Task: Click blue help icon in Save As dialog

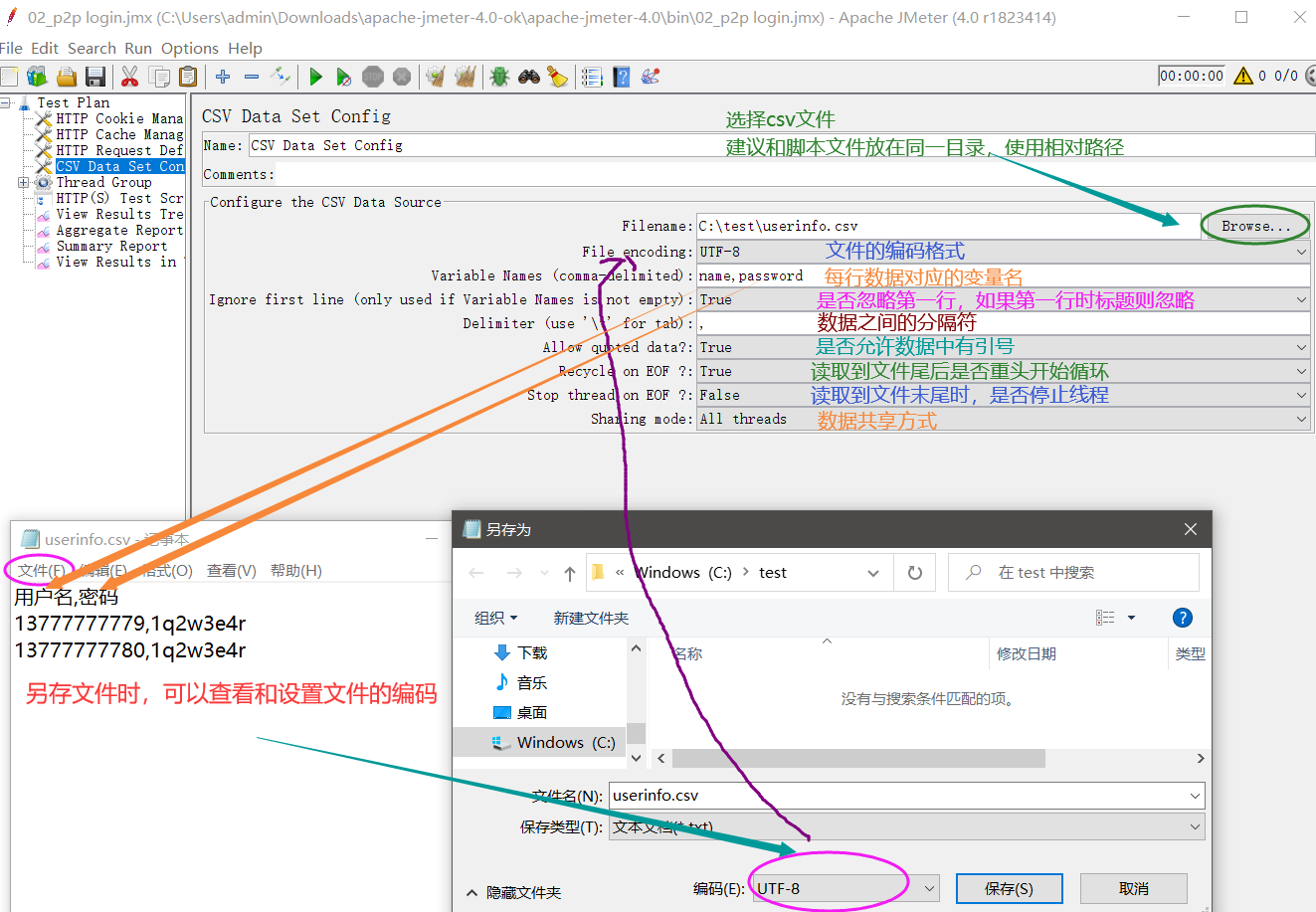Action: (1183, 618)
